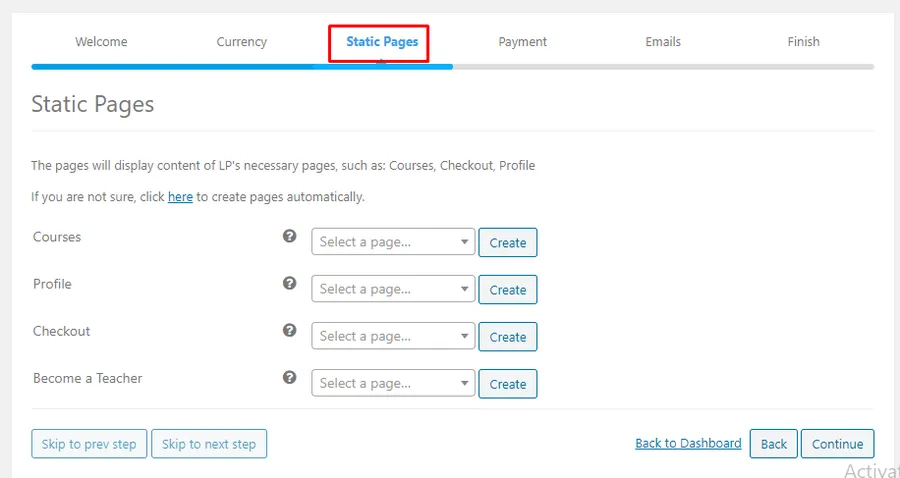Click the Continue button
The width and height of the screenshot is (900, 478).
point(837,444)
